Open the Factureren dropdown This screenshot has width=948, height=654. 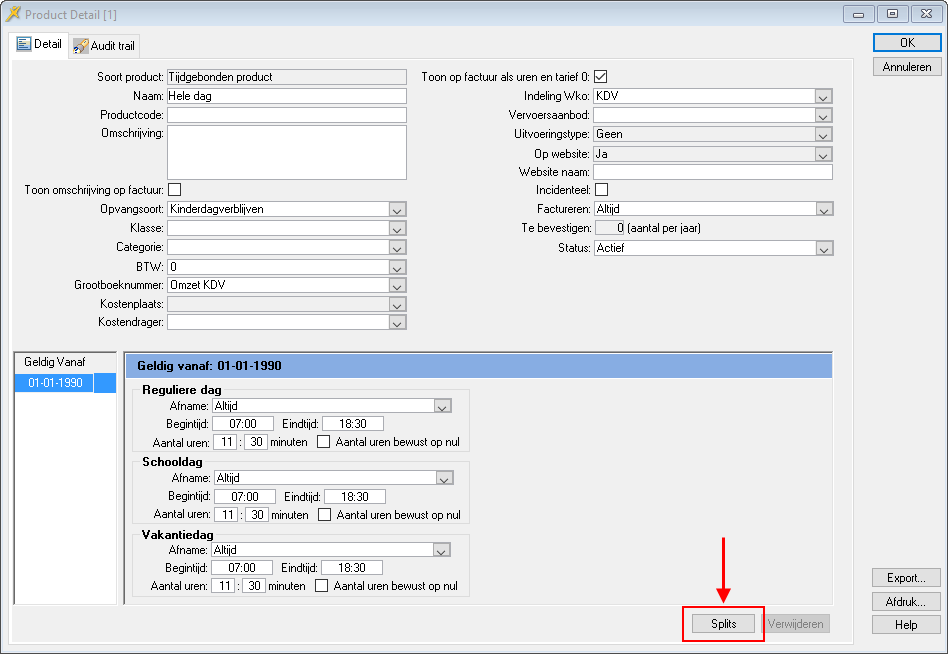[x=823, y=209]
